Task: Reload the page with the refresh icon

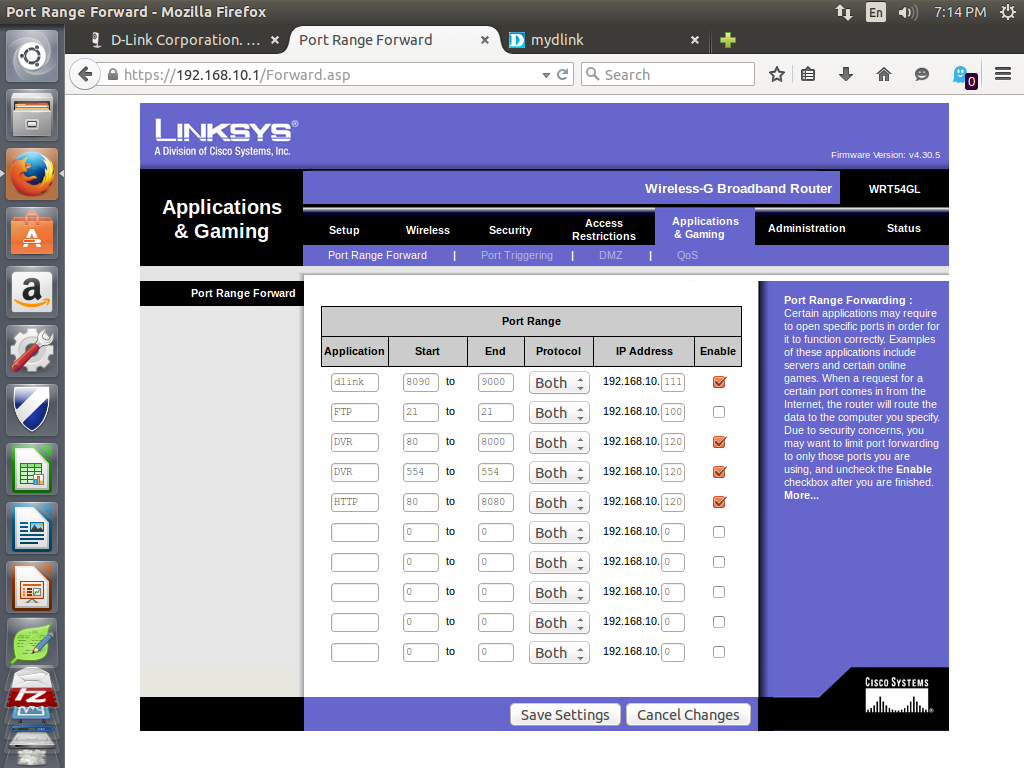Action: pyautogui.click(x=562, y=74)
